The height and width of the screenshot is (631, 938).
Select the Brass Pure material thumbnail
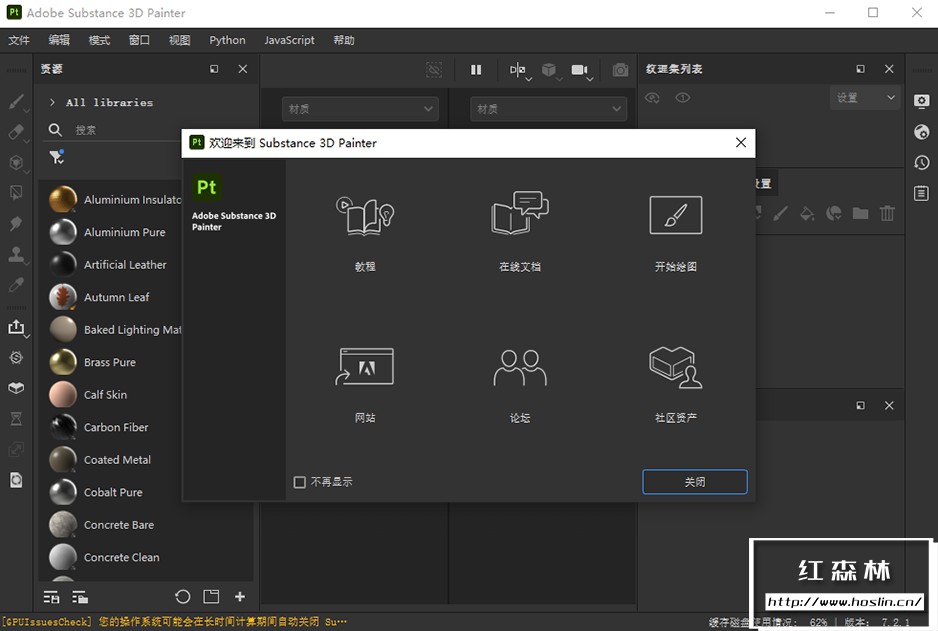click(x=63, y=362)
